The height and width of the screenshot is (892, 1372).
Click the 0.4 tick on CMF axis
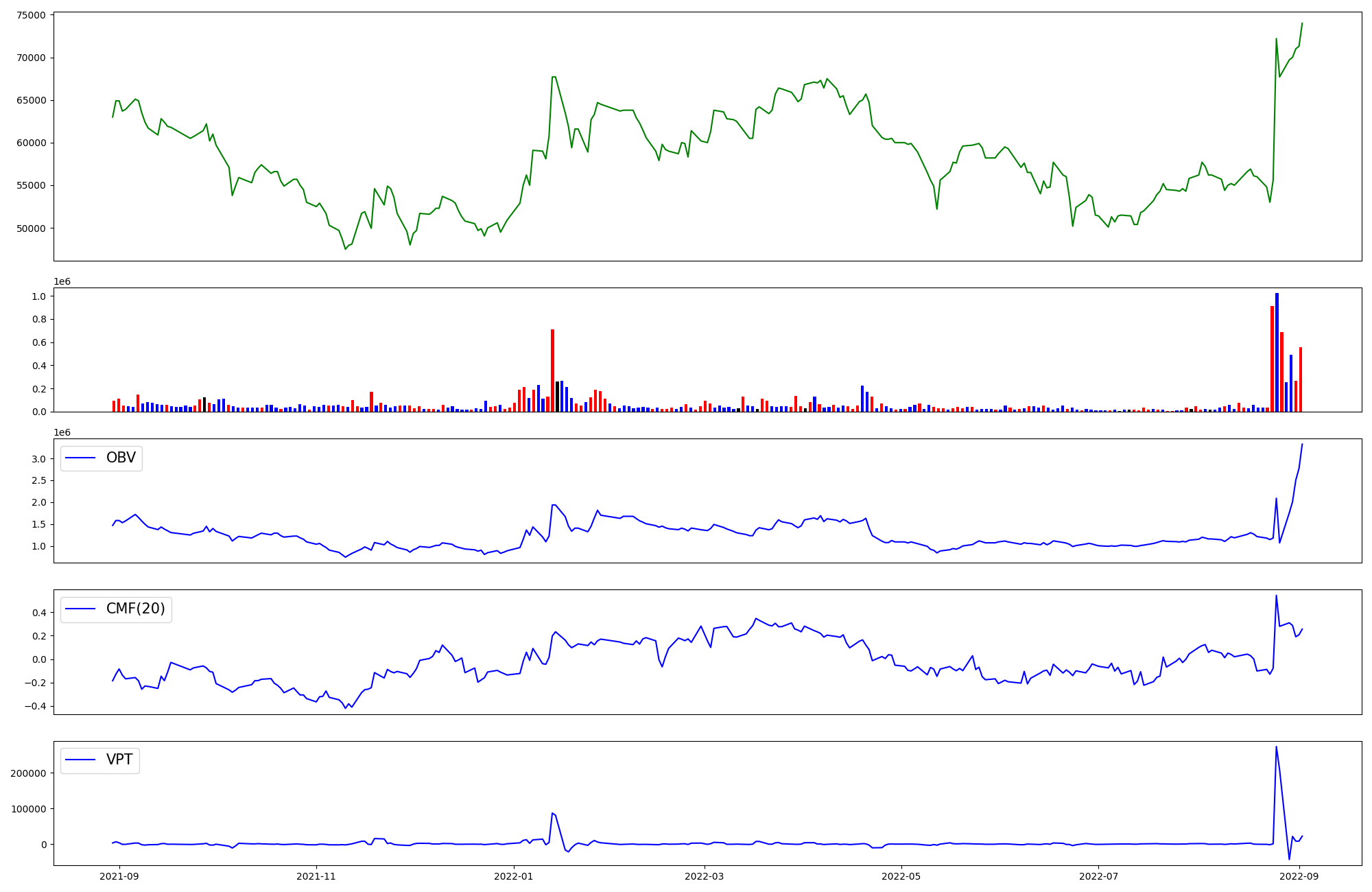point(38,613)
